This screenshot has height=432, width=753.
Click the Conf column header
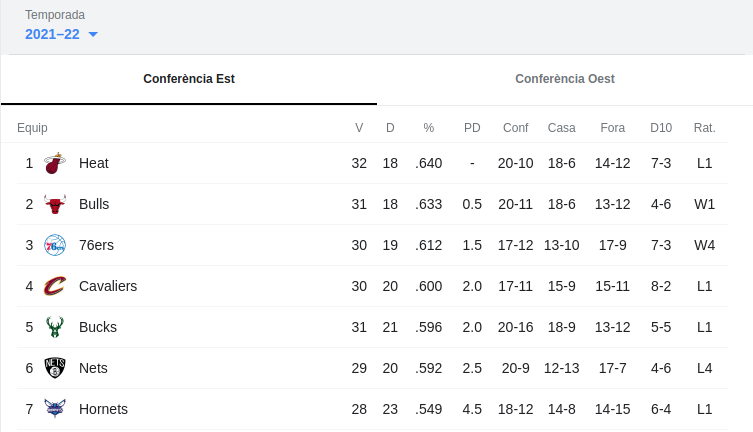pos(515,128)
